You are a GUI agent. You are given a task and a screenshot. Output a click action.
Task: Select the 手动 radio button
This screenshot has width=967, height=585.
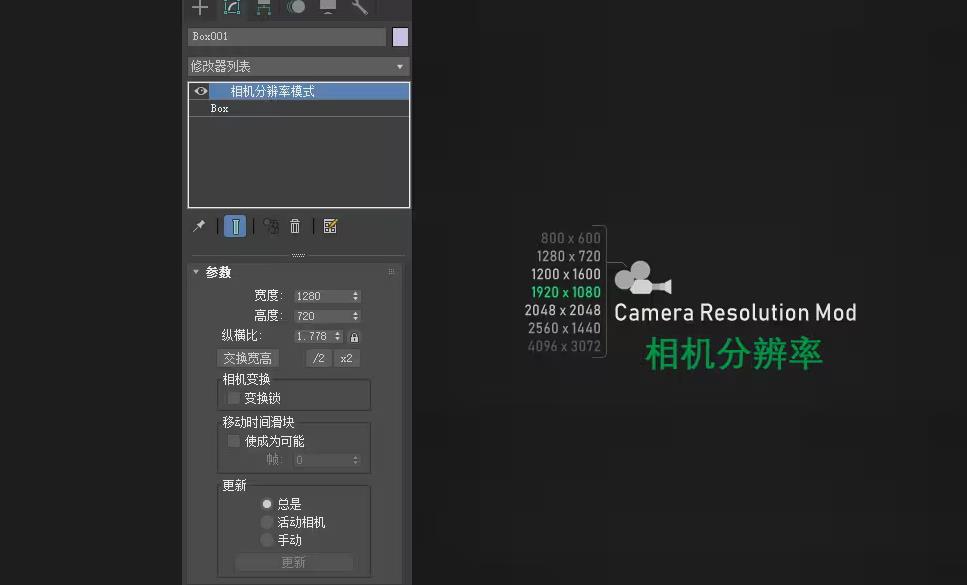pyautogui.click(x=266, y=541)
